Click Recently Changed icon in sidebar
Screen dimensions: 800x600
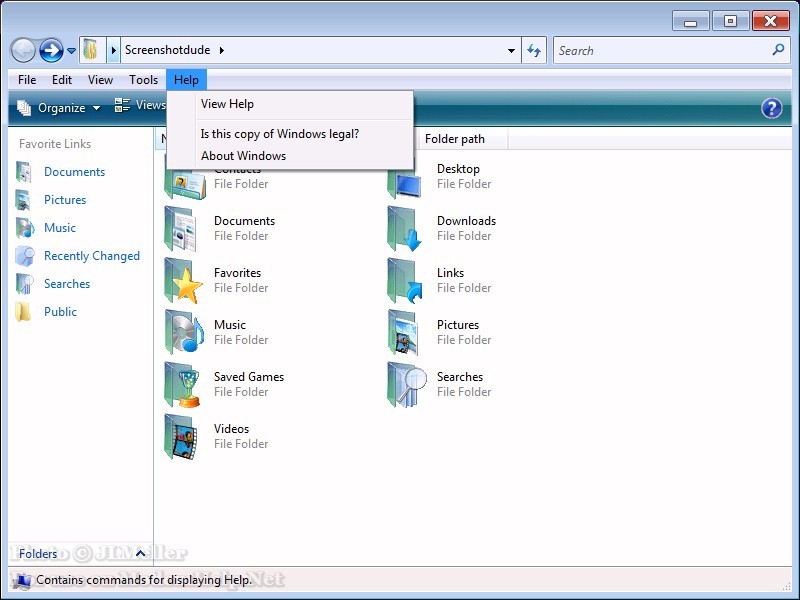(24, 256)
